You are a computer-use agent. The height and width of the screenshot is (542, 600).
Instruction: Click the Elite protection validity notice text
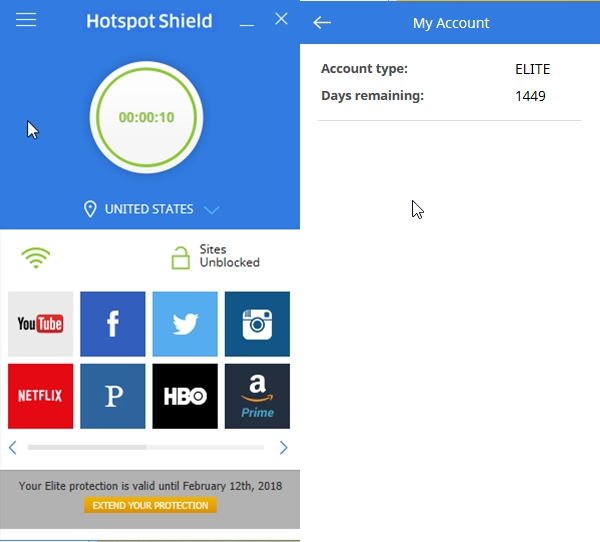click(x=150, y=486)
